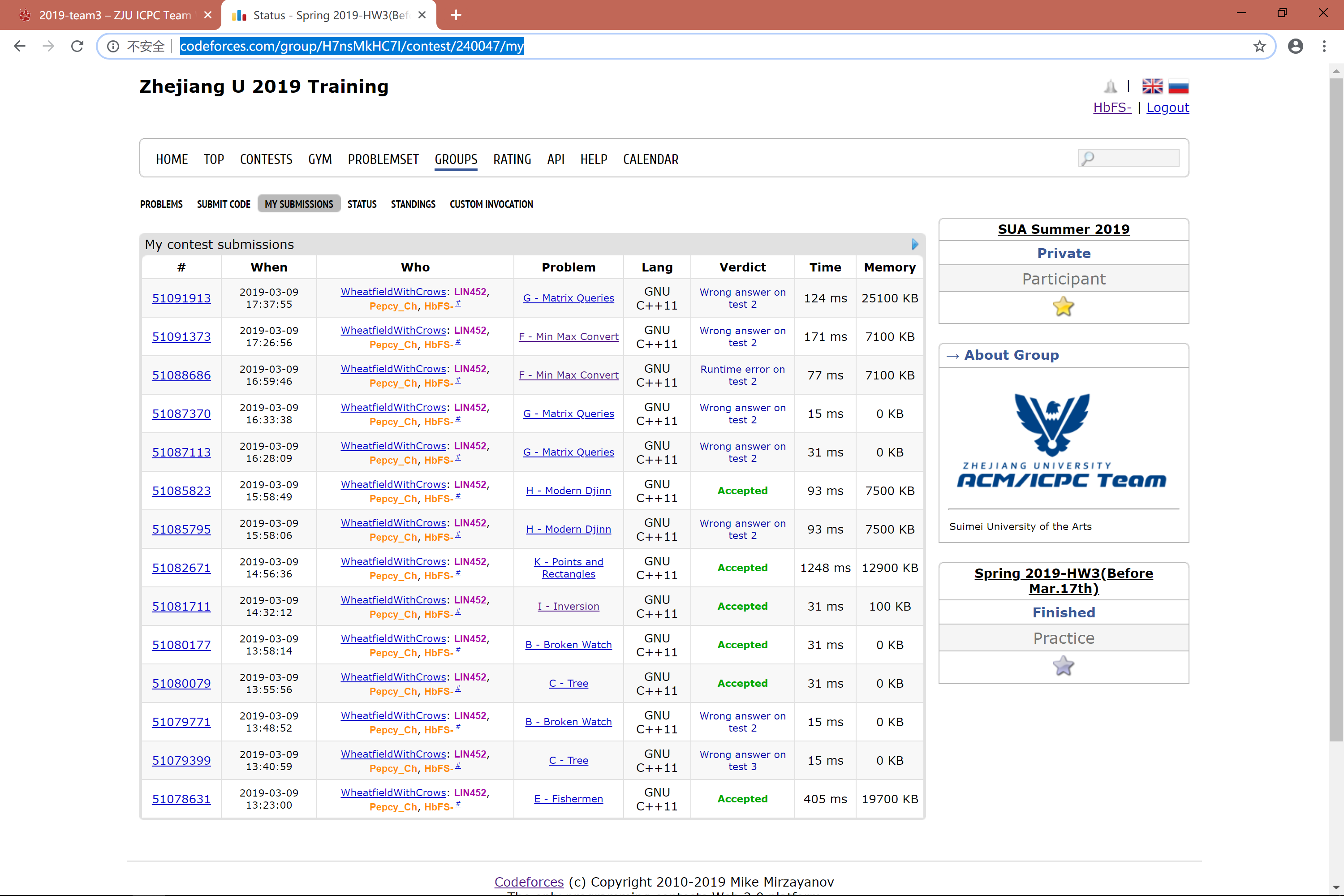The image size is (1344, 896).
Task: Open a new browser tab with plus
Action: [456, 15]
